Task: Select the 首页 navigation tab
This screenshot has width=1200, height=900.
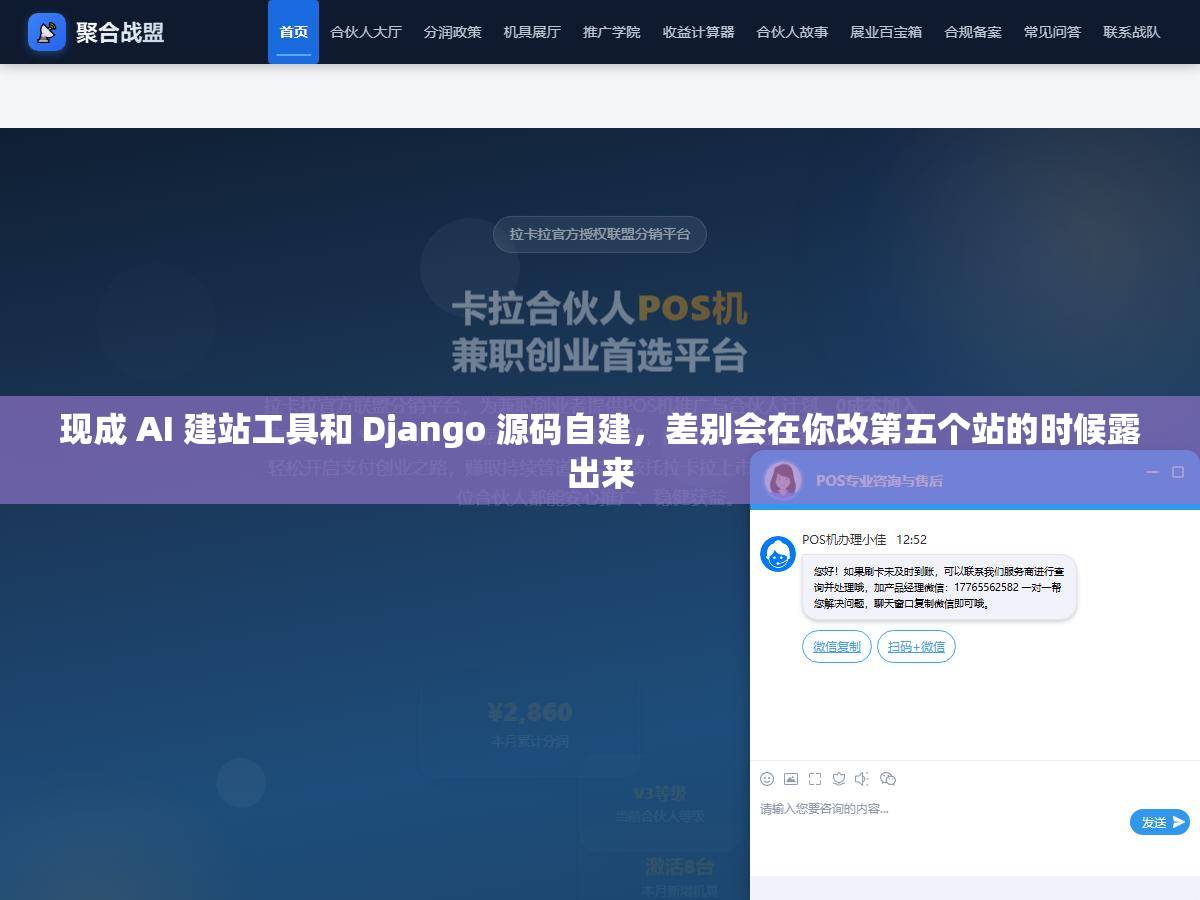Action: click(x=293, y=32)
